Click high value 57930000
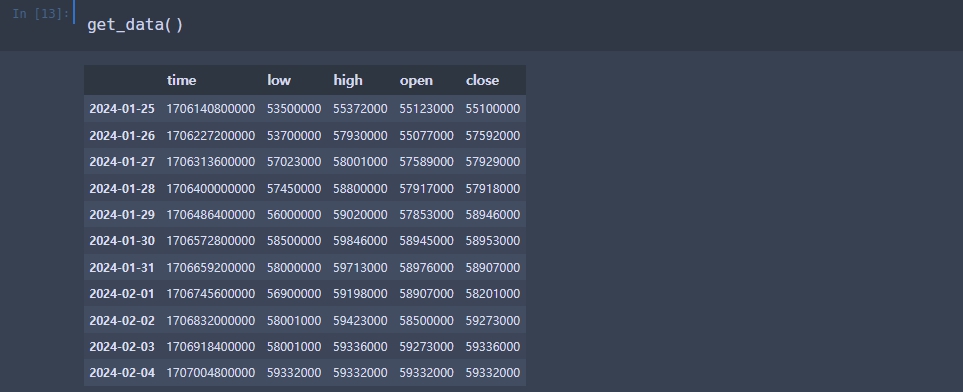 [x=360, y=136]
